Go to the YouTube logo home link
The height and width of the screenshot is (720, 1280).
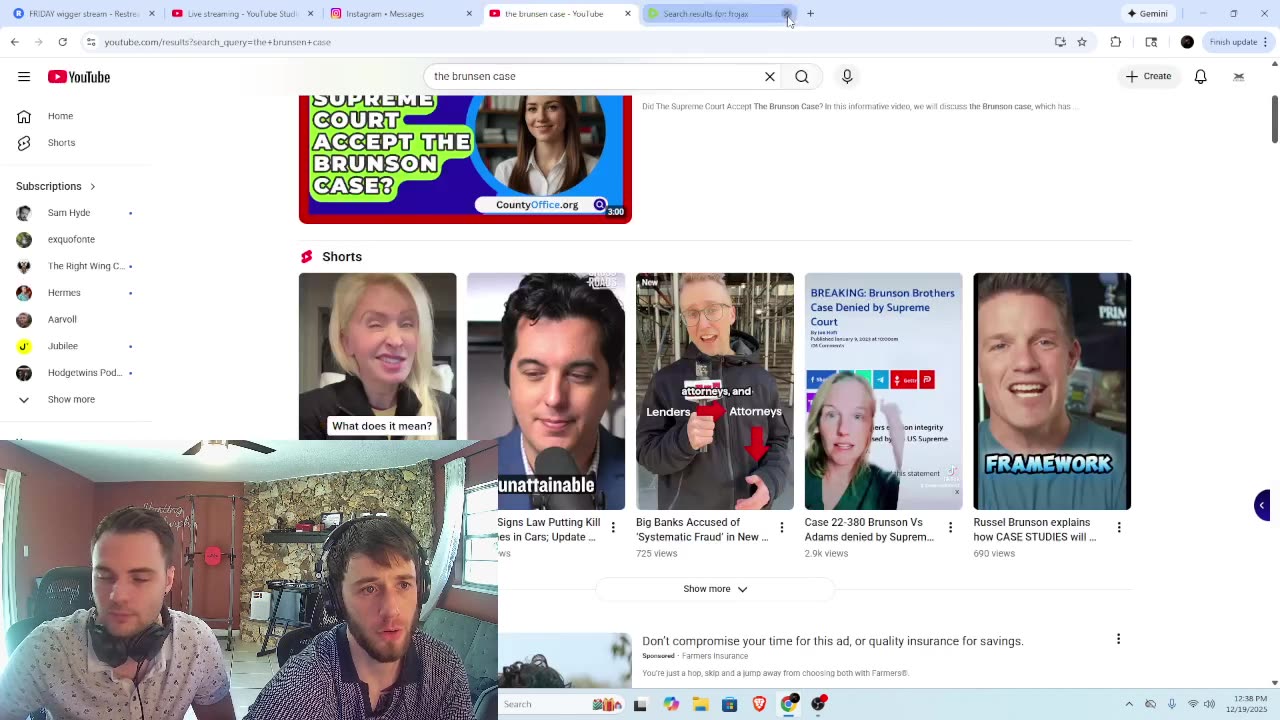(78, 77)
